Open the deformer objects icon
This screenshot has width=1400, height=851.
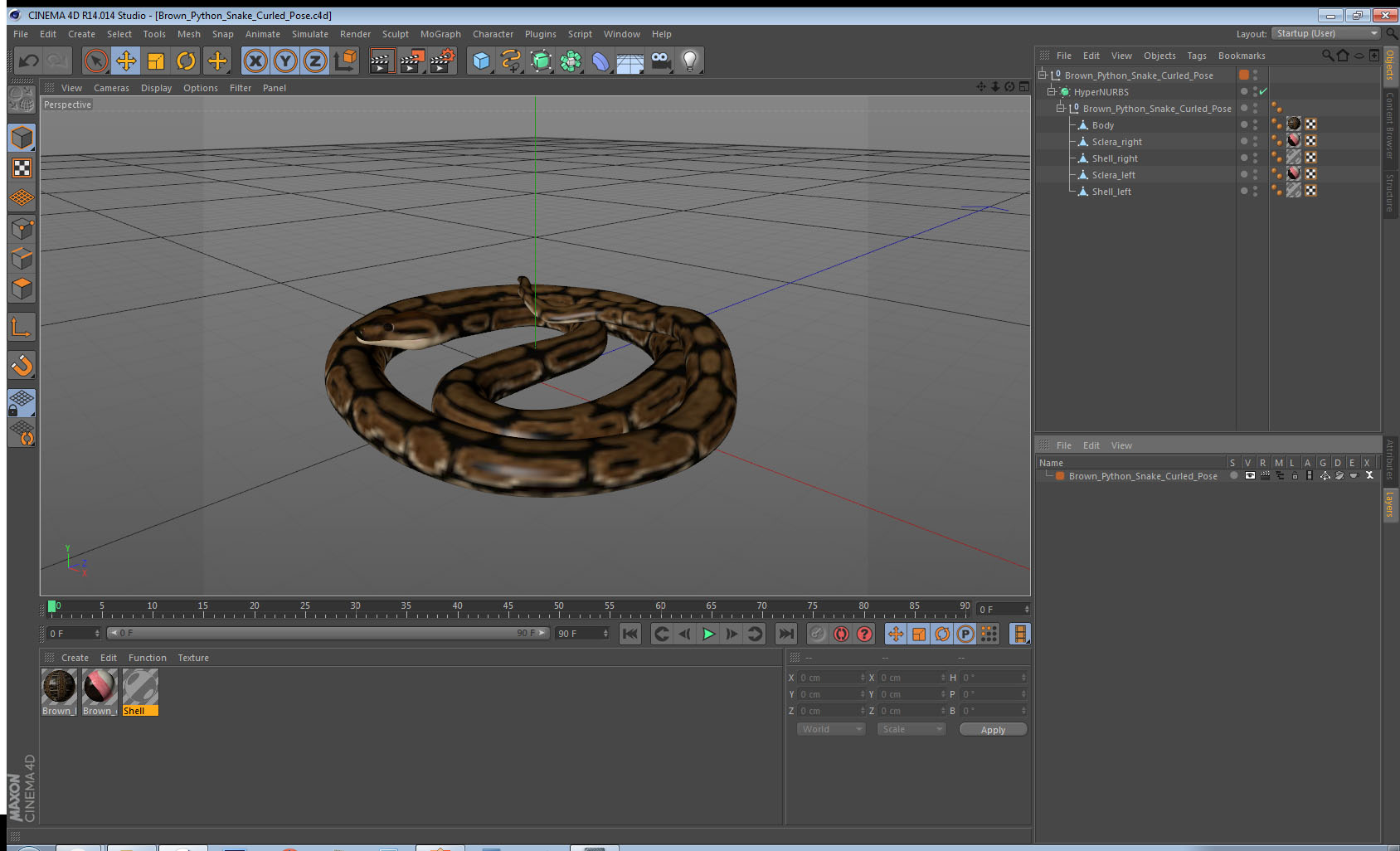click(600, 61)
